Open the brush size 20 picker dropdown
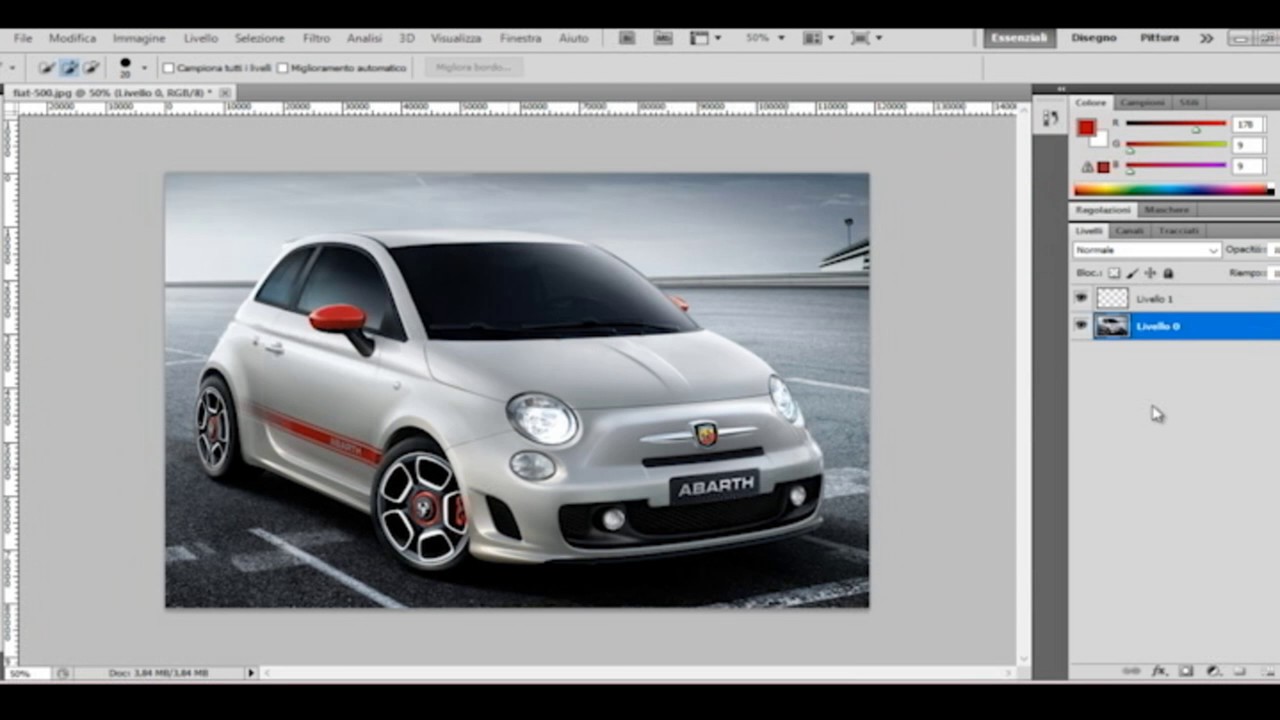Image resolution: width=1280 pixels, height=720 pixels. [x=144, y=68]
